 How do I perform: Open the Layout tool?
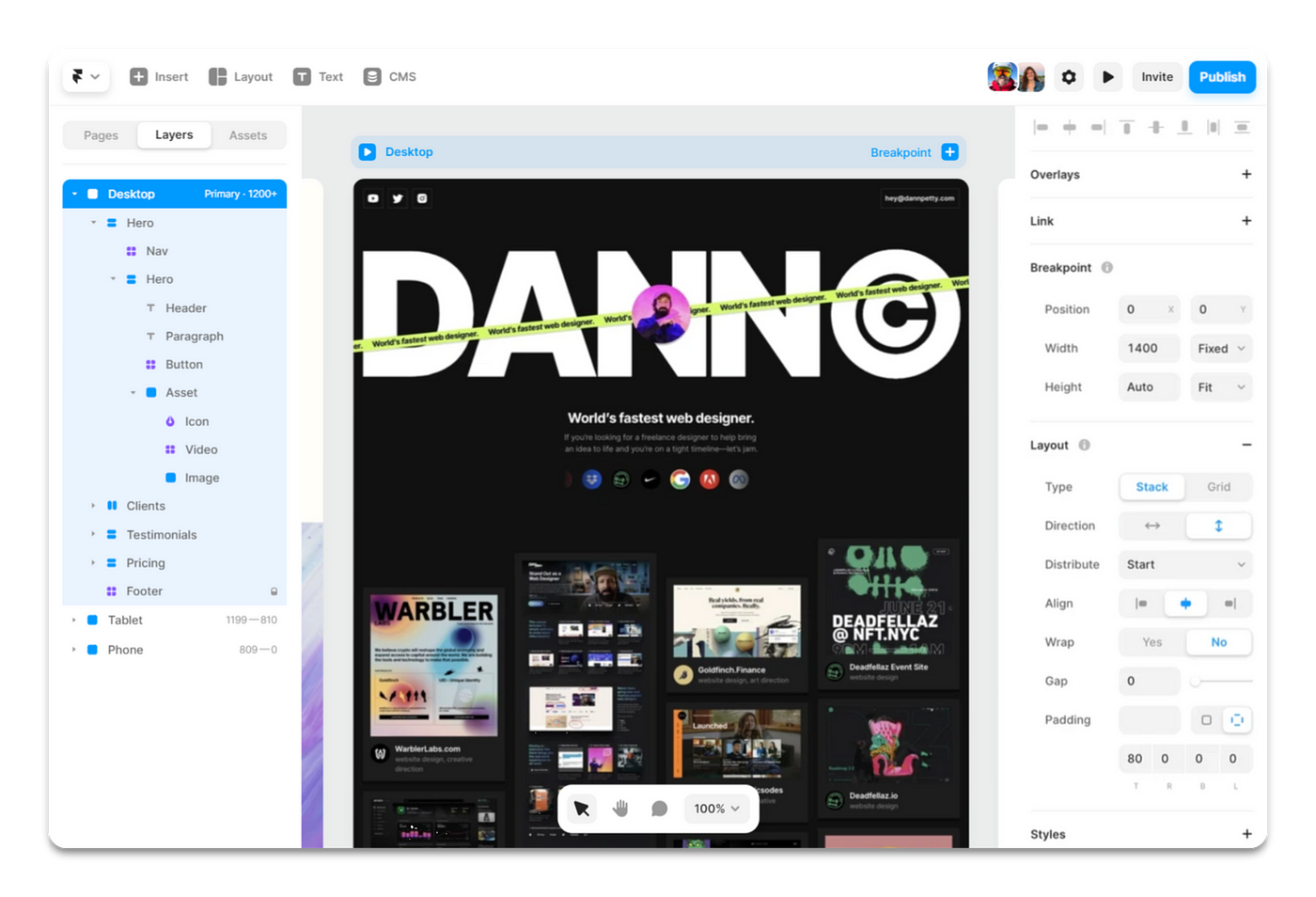coord(241,77)
